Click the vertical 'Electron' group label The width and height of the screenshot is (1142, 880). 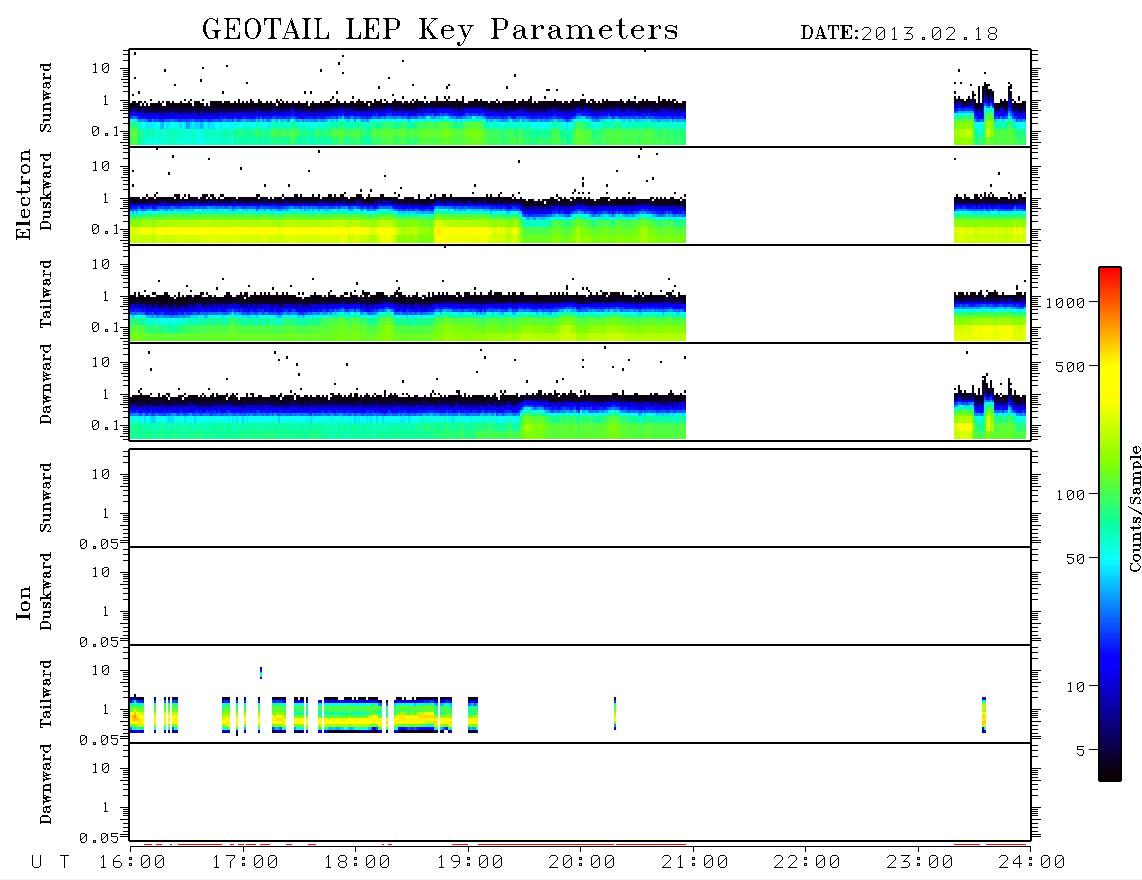click(24, 194)
